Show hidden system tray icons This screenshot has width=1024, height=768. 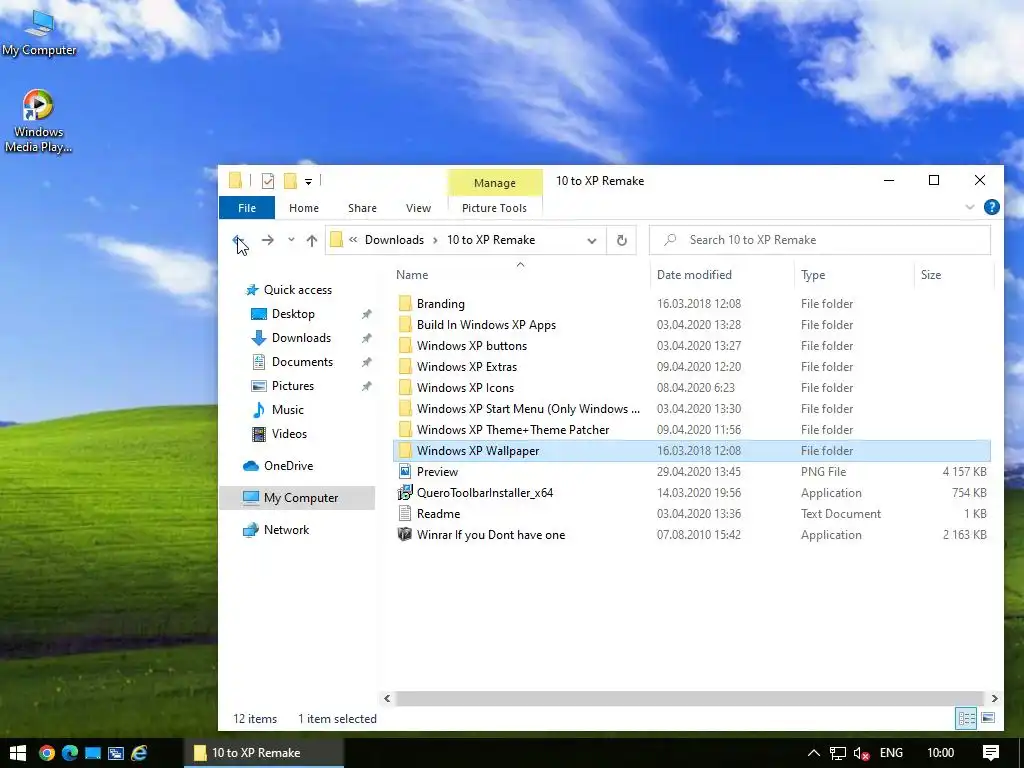(x=814, y=753)
